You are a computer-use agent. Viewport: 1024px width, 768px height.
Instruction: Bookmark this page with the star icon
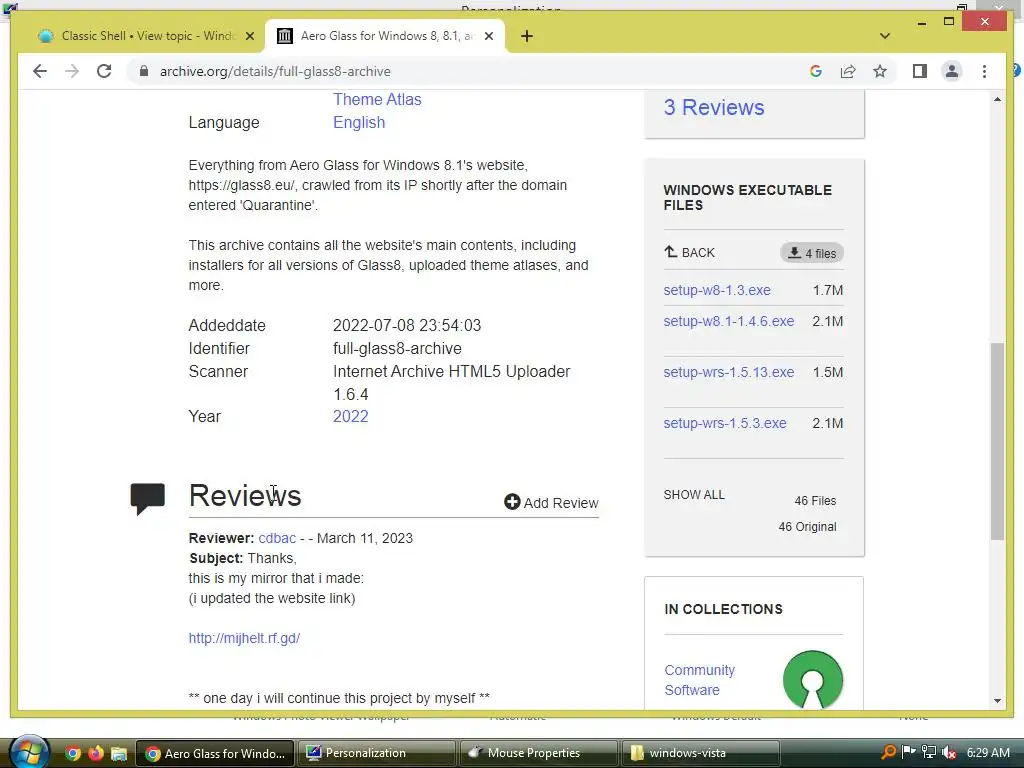pyautogui.click(x=880, y=71)
